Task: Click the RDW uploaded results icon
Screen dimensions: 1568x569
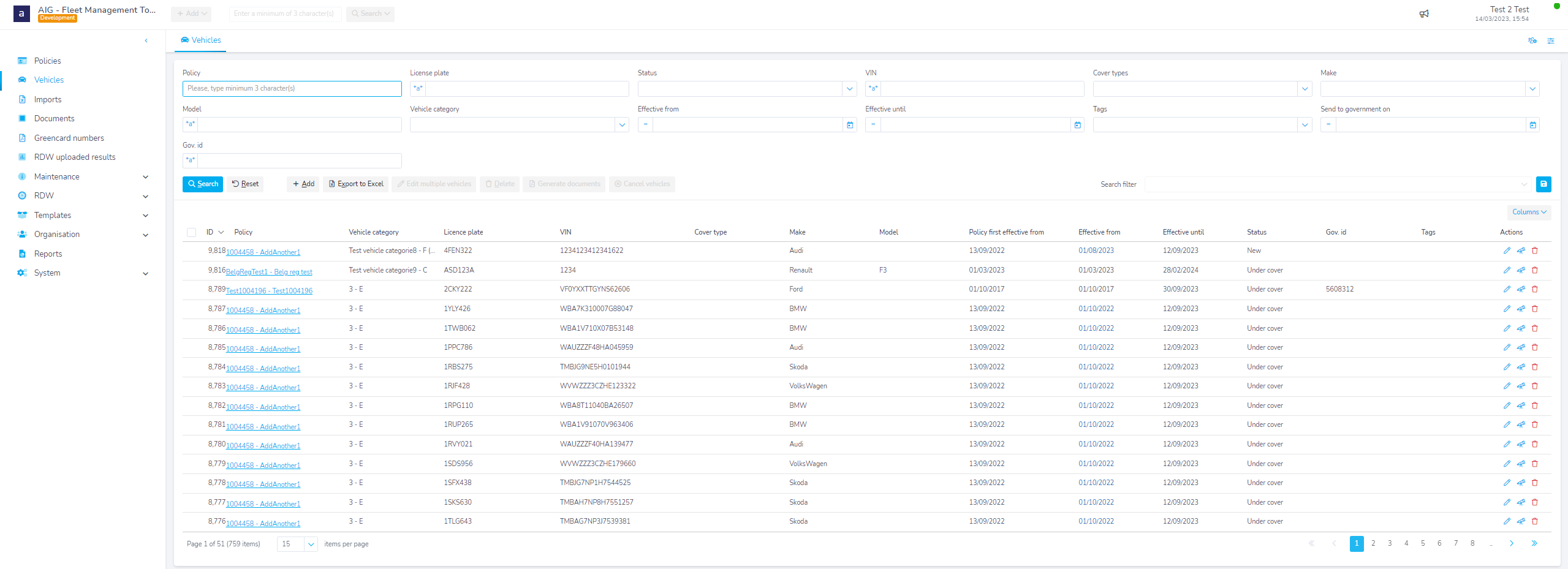Action: [22, 157]
